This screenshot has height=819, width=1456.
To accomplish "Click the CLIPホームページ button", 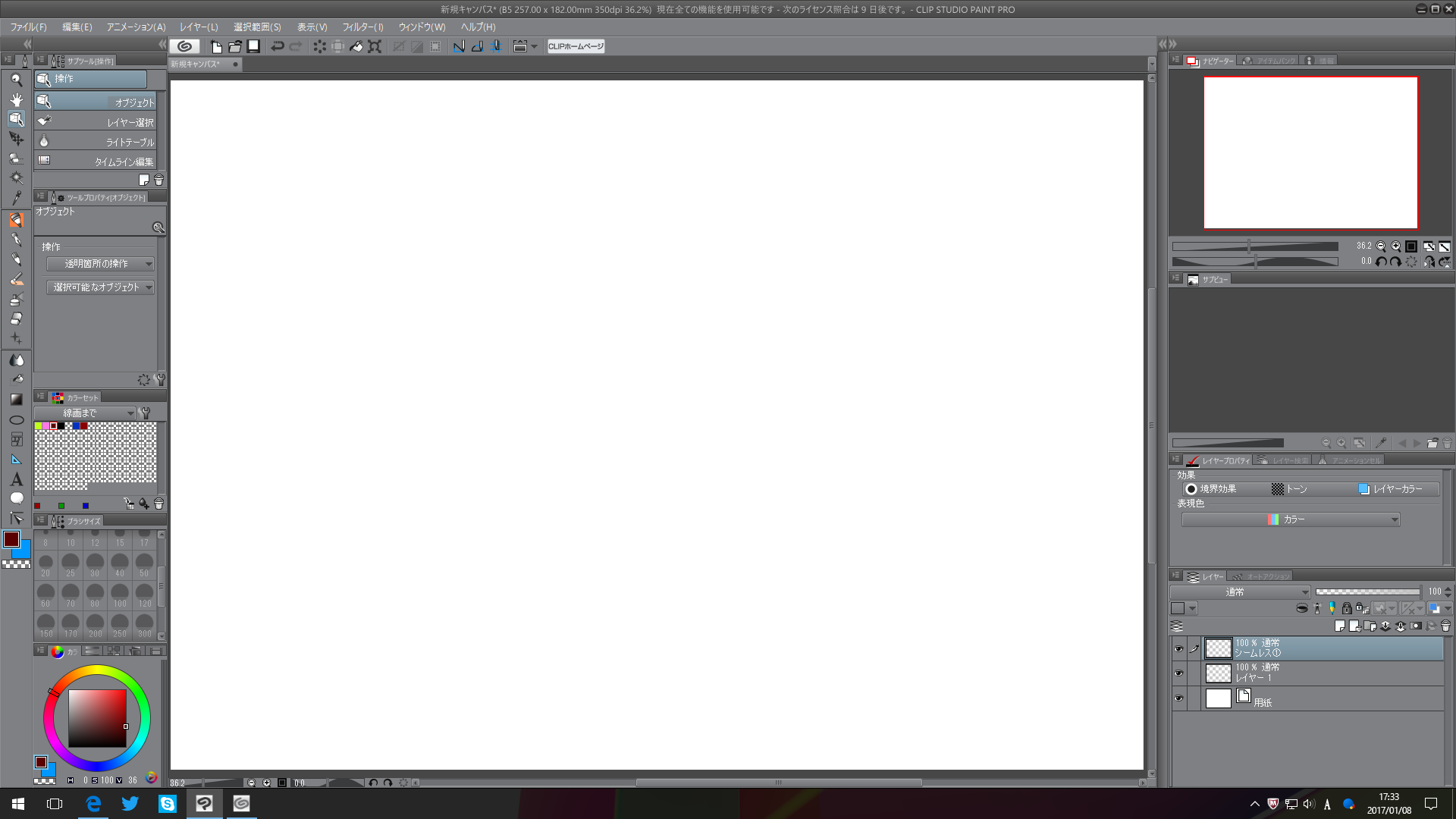I will coord(576,46).
